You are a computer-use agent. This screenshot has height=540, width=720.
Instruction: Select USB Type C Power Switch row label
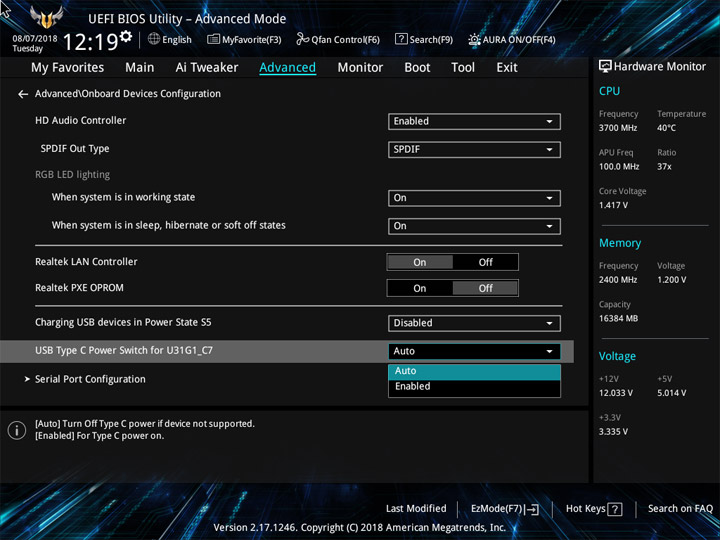pos(124,350)
